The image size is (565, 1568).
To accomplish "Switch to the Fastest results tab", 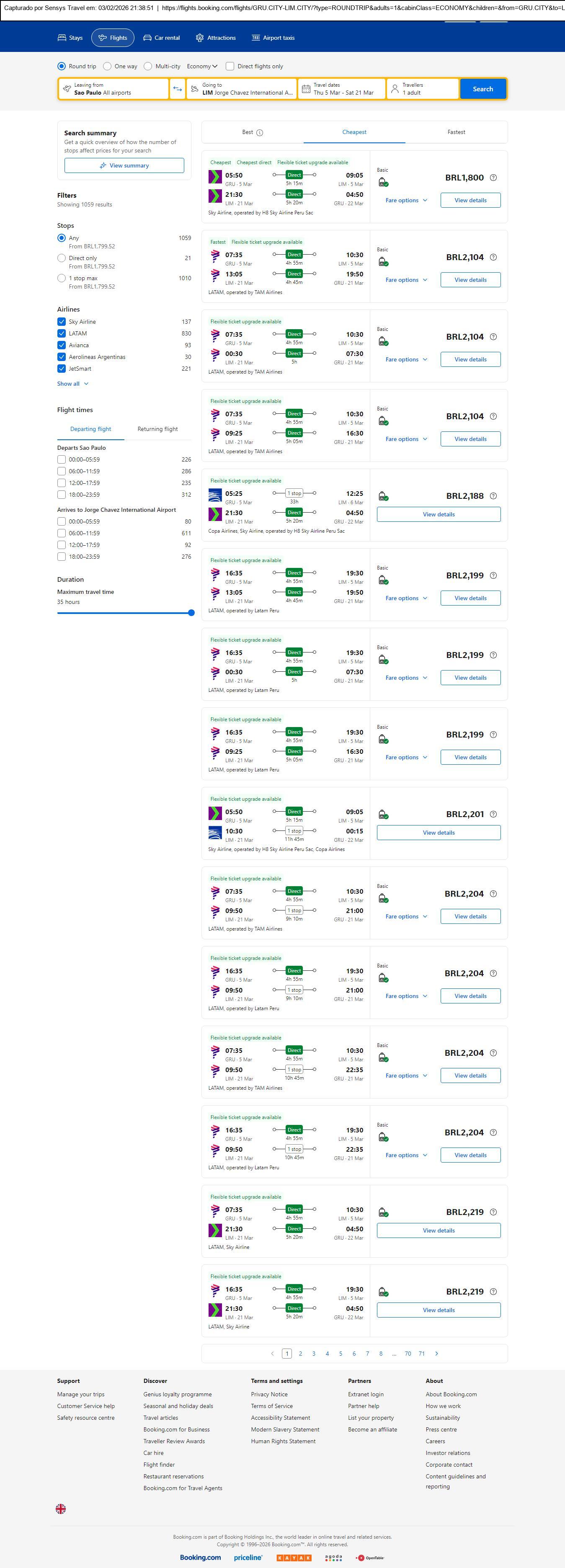I will 456,132.
